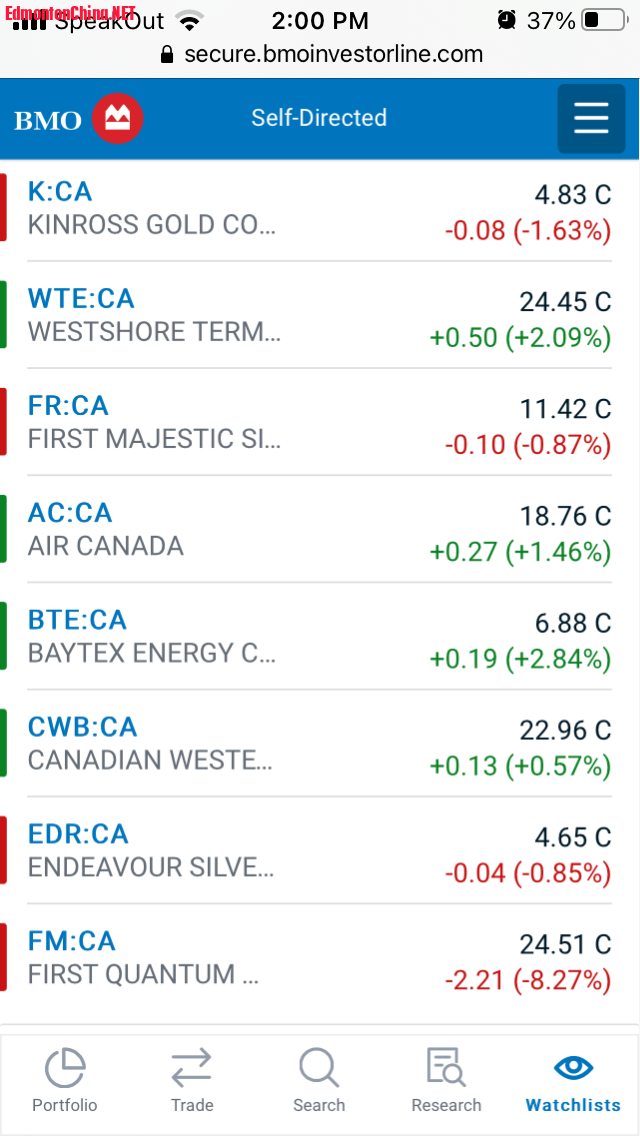Open the AC:CA Air Canada ticker
Screen dimensions: 640x1136
point(70,512)
